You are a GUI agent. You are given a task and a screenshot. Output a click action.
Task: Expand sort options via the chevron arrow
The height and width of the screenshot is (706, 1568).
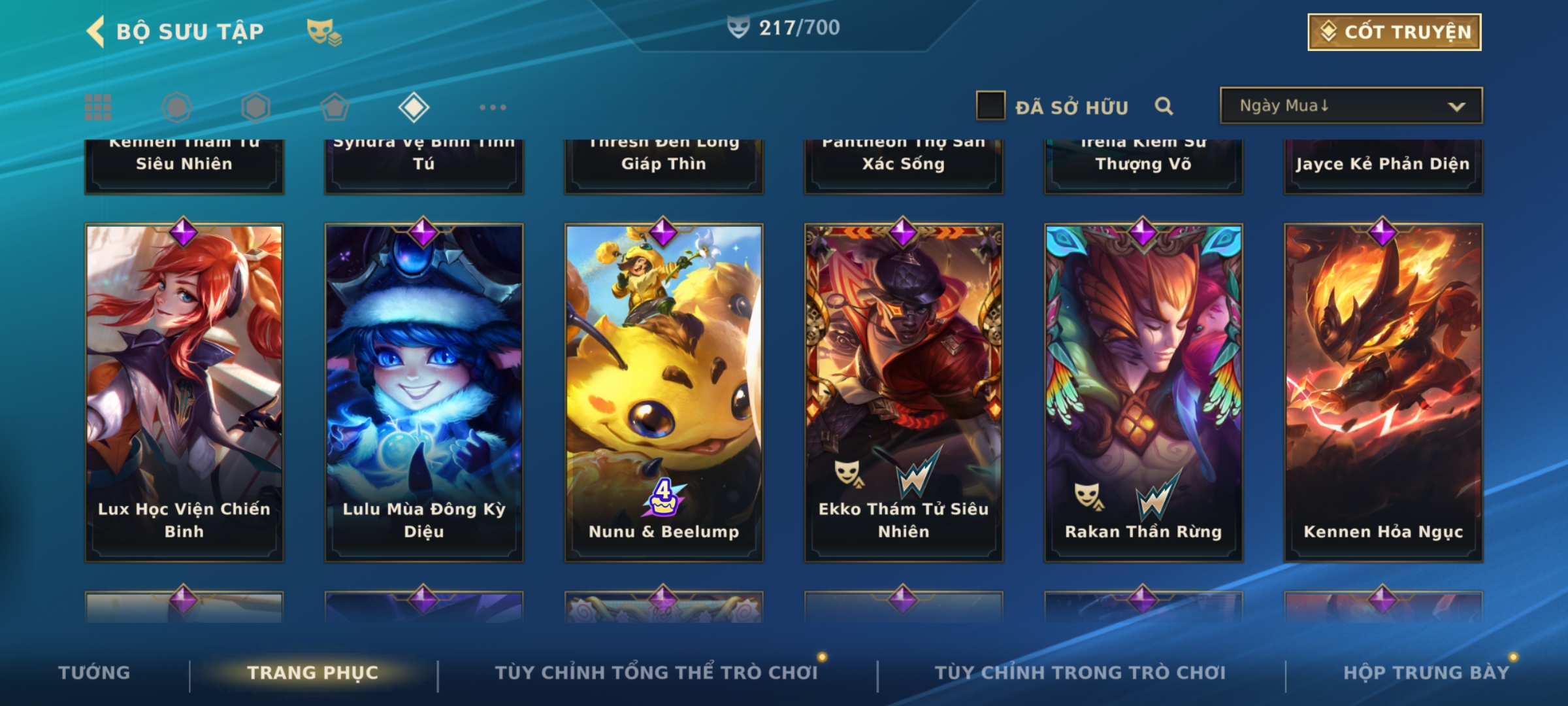[x=1456, y=107]
